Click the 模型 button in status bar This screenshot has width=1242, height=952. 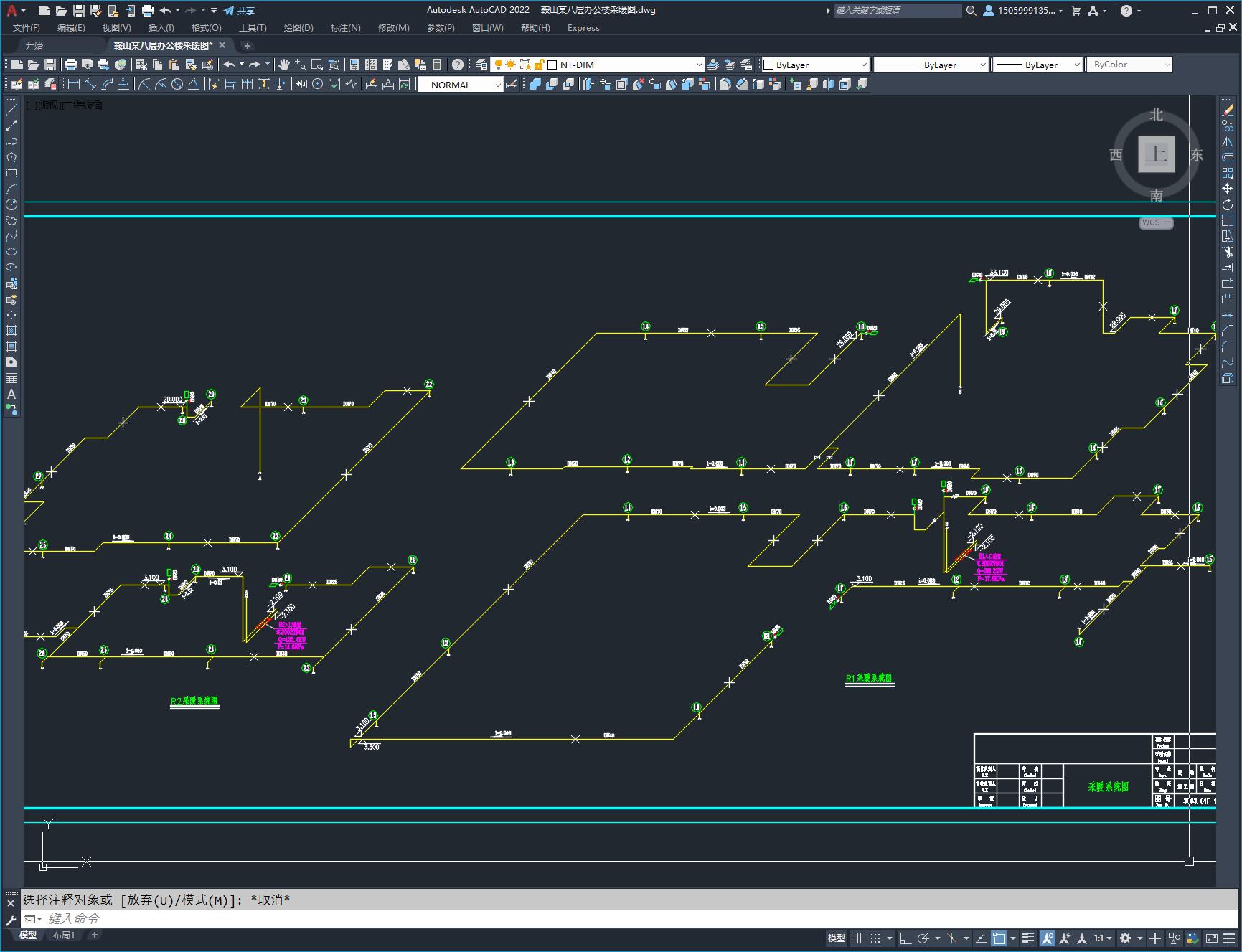click(x=837, y=938)
